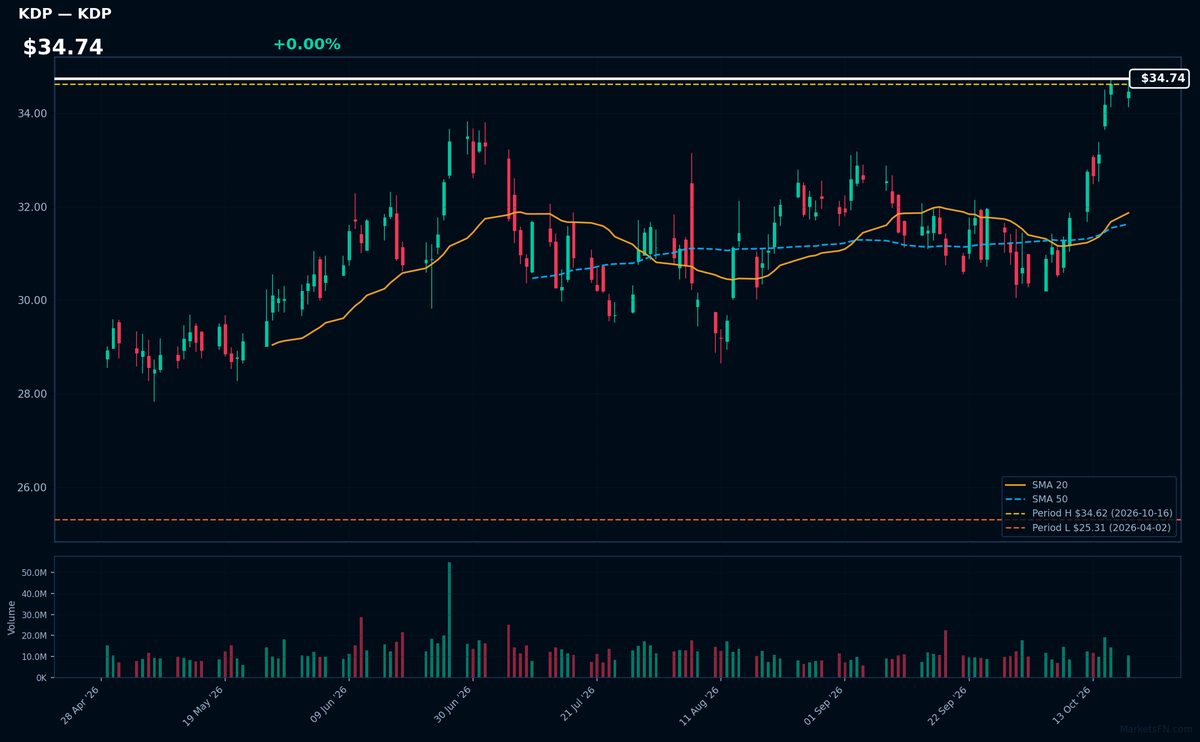Click the Volume axis title

tap(12, 617)
